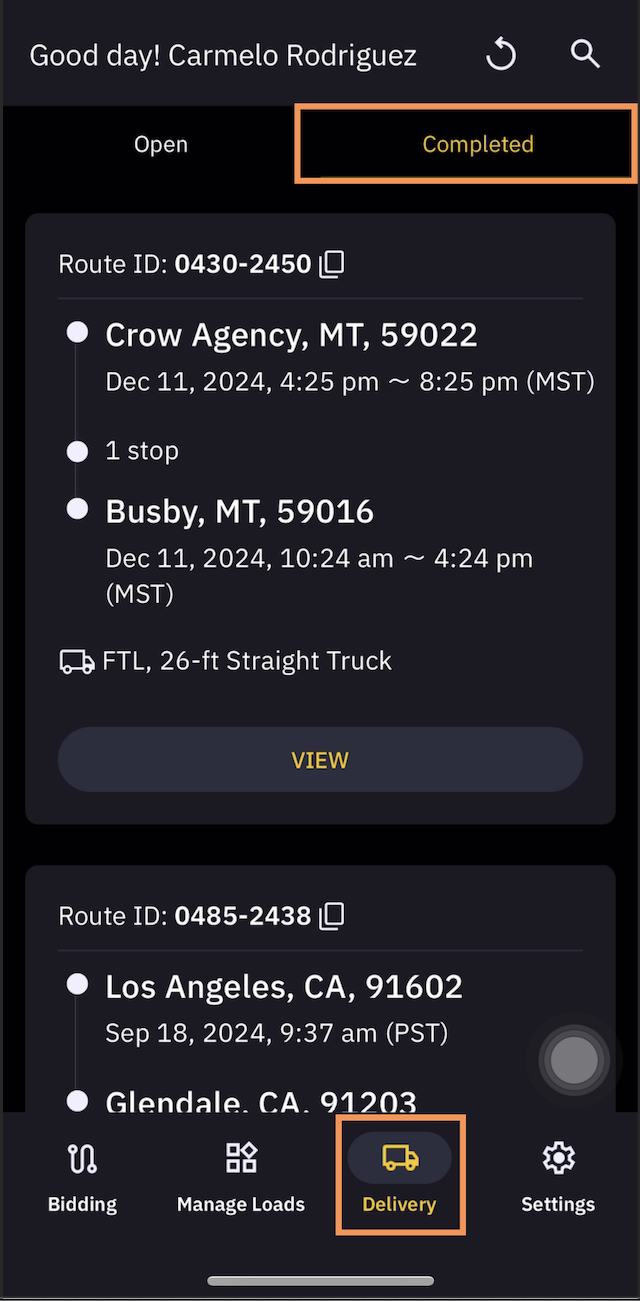This screenshot has height=1301, width=640.
Task: Tap the FTL truck icon on route card
Action: pos(77,660)
